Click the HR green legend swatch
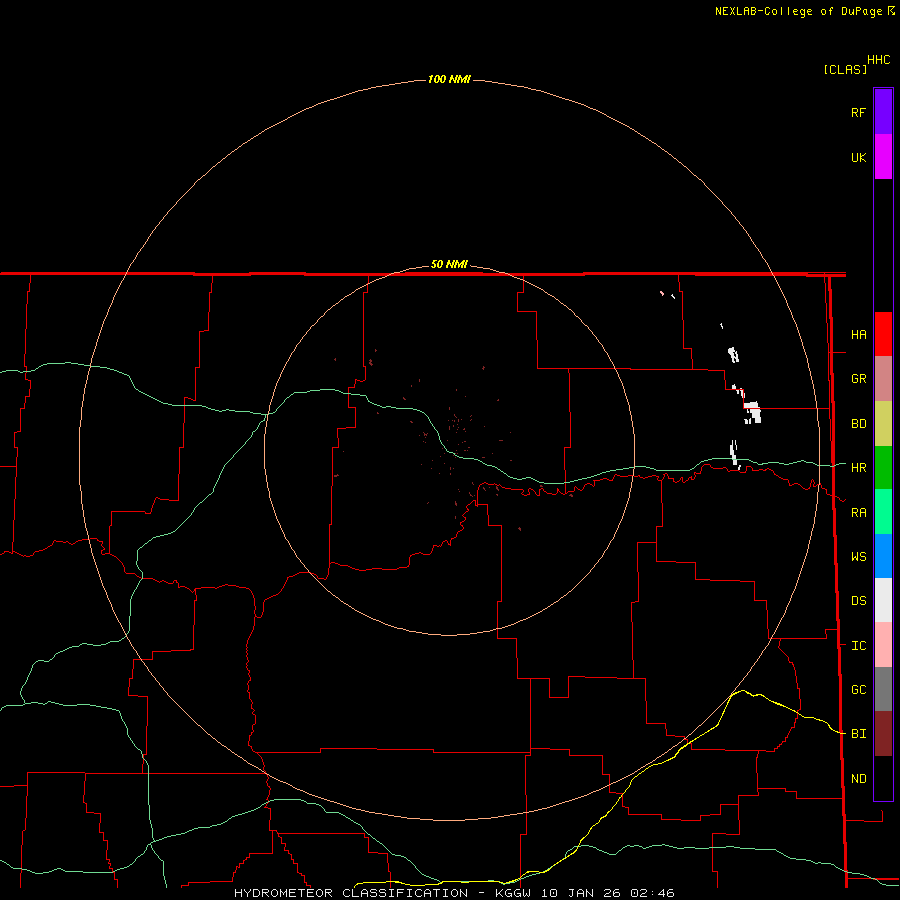Viewport: 900px width, 900px height. 883,468
